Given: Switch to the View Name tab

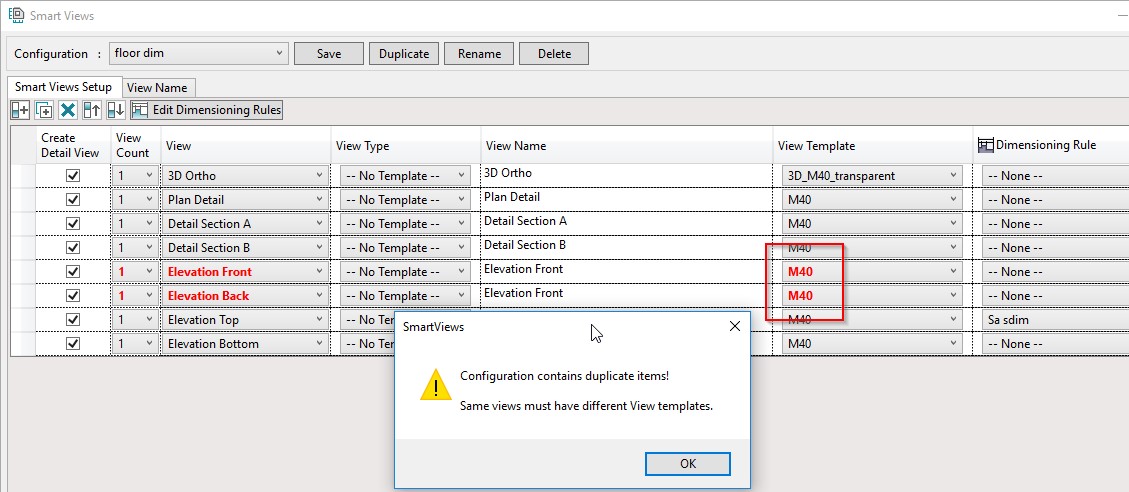Looking at the screenshot, I should [157, 88].
